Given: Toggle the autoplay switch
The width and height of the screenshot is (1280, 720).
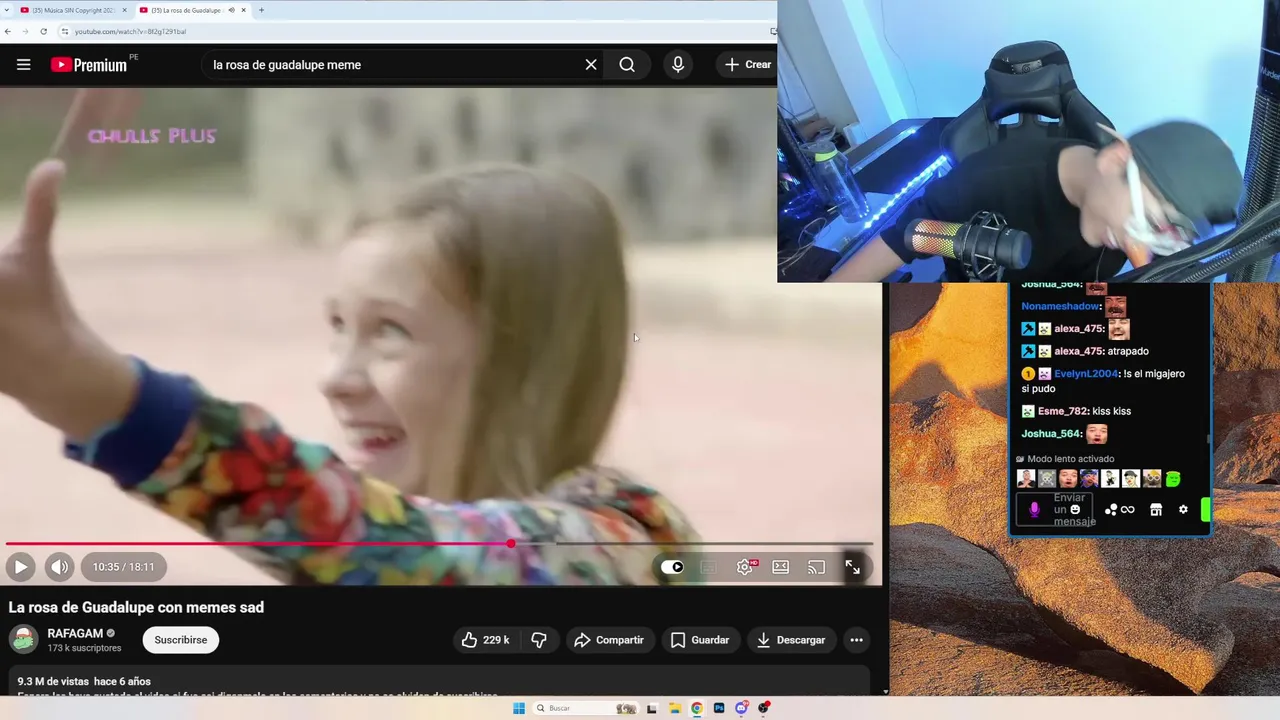Looking at the screenshot, I should click(x=672, y=567).
